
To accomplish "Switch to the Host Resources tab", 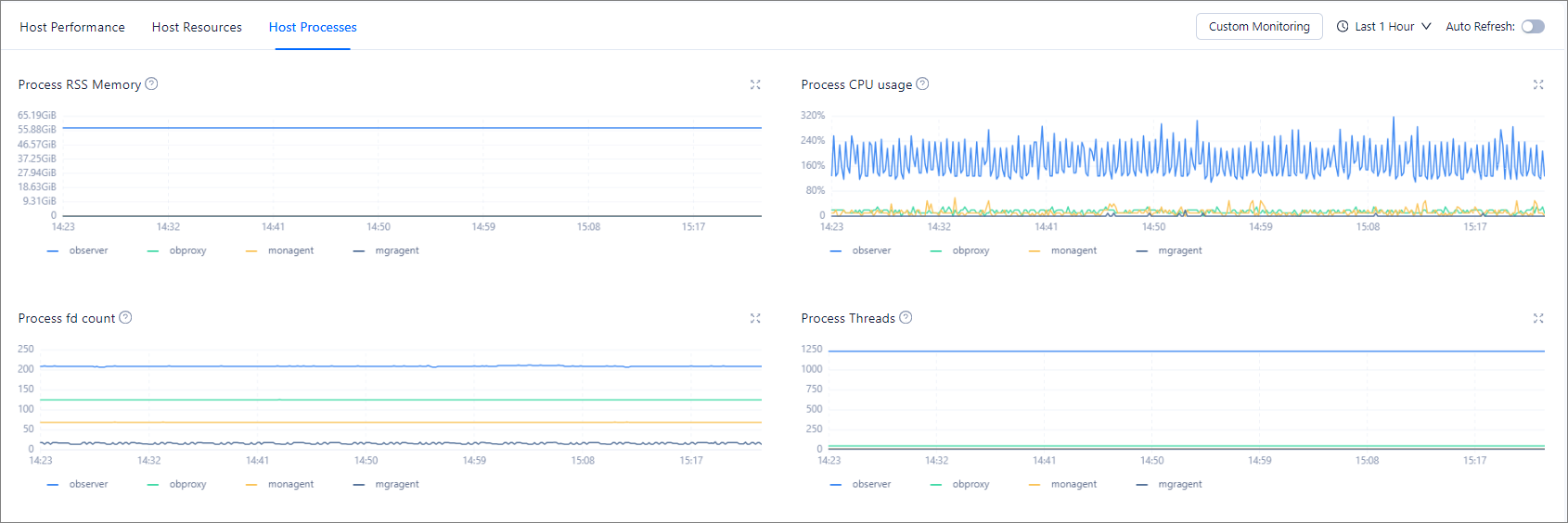I will pos(197,27).
